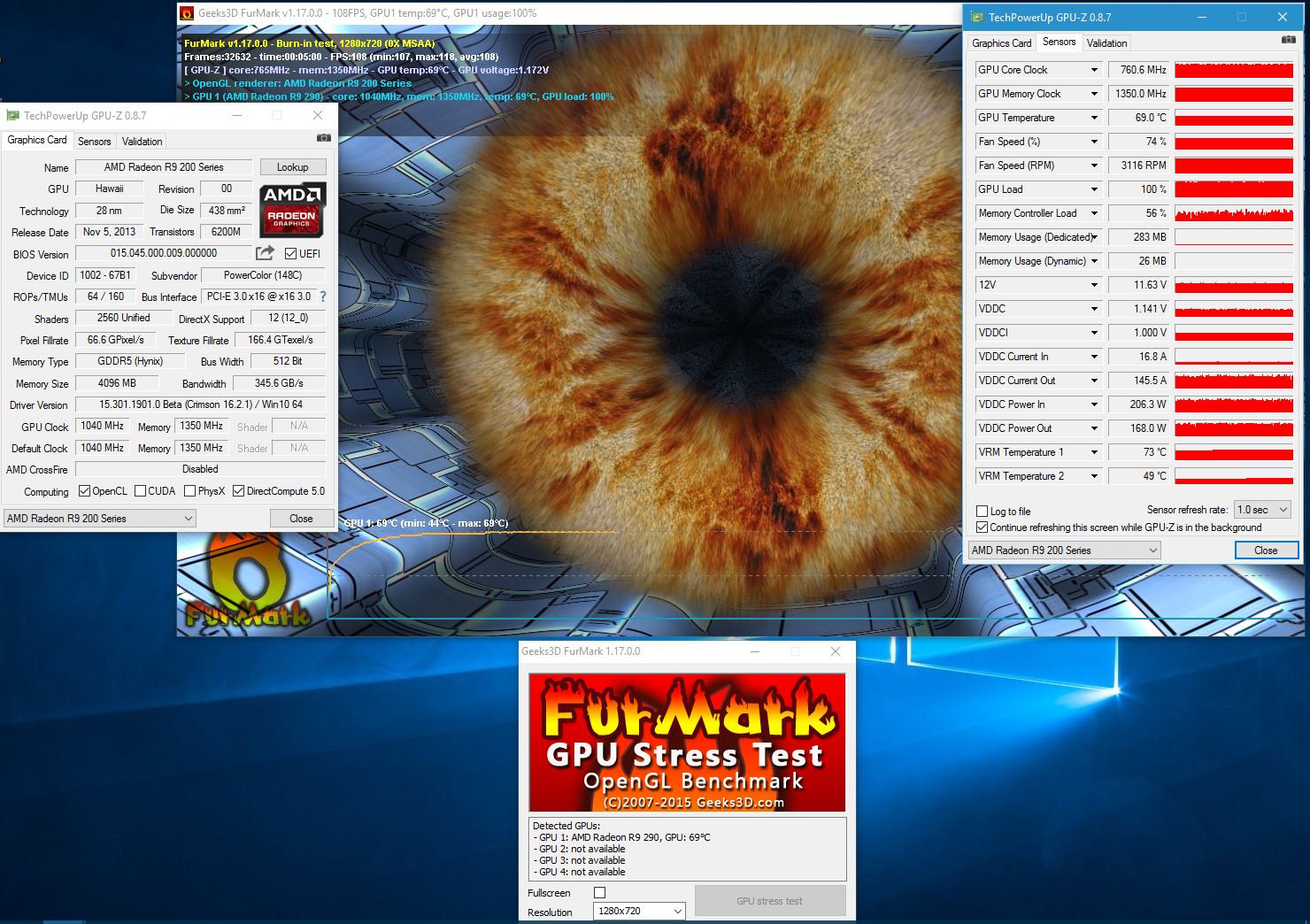The width and height of the screenshot is (1310, 924).
Task: Click Driver Version field
Action: click(x=200, y=404)
